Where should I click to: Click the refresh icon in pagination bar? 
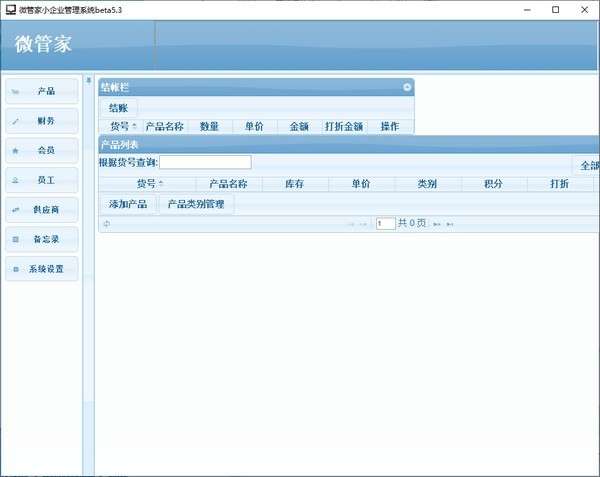tap(107, 224)
